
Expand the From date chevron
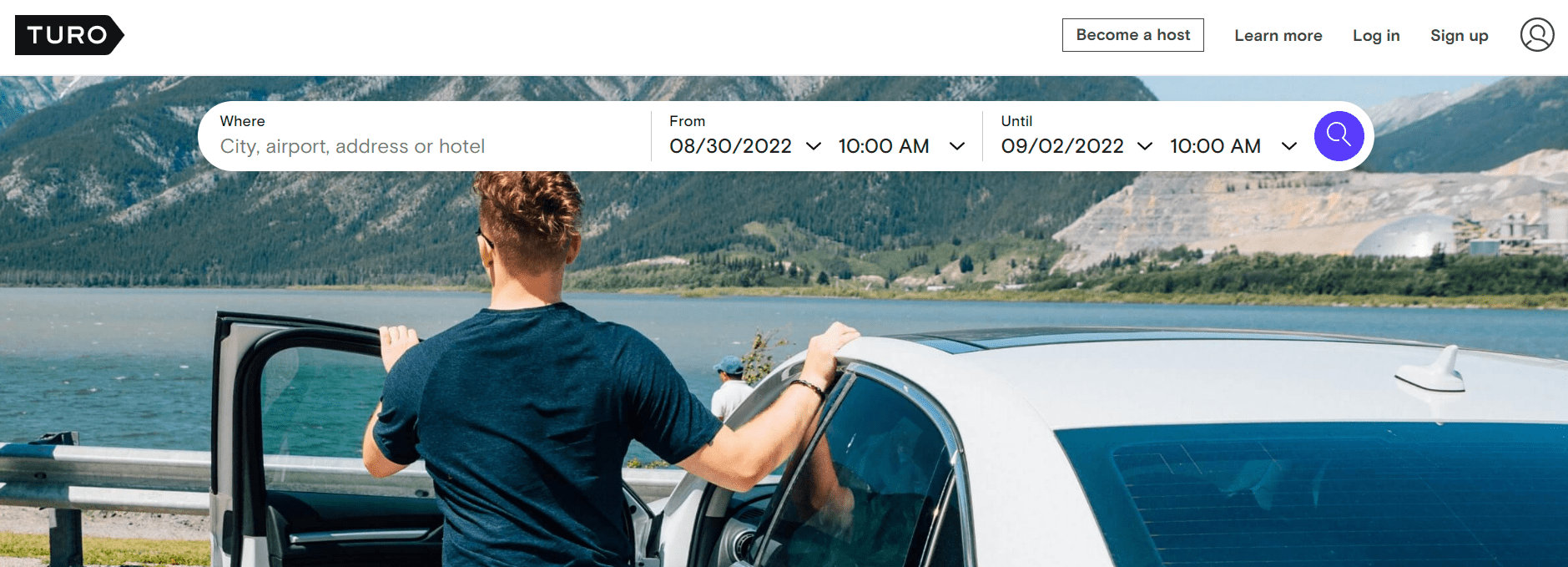coord(814,146)
